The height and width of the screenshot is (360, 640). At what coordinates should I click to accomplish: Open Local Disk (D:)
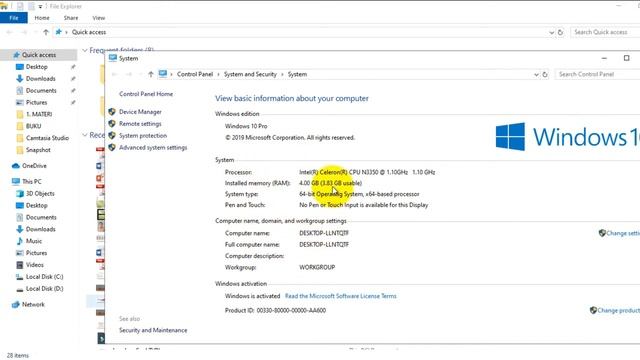[44, 289]
